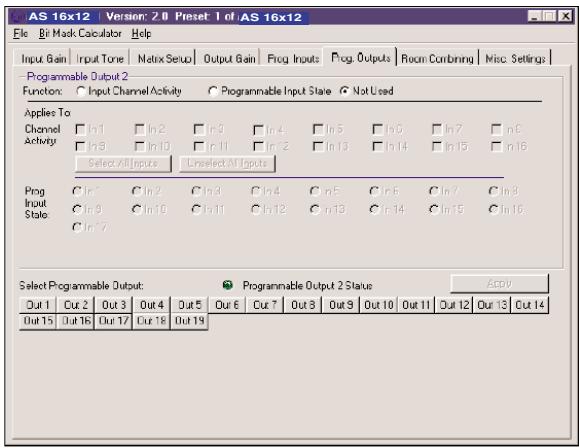Toggle In 12 channel activity checkbox
The width and height of the screenshot is (579, 448).
pos(258,146)
